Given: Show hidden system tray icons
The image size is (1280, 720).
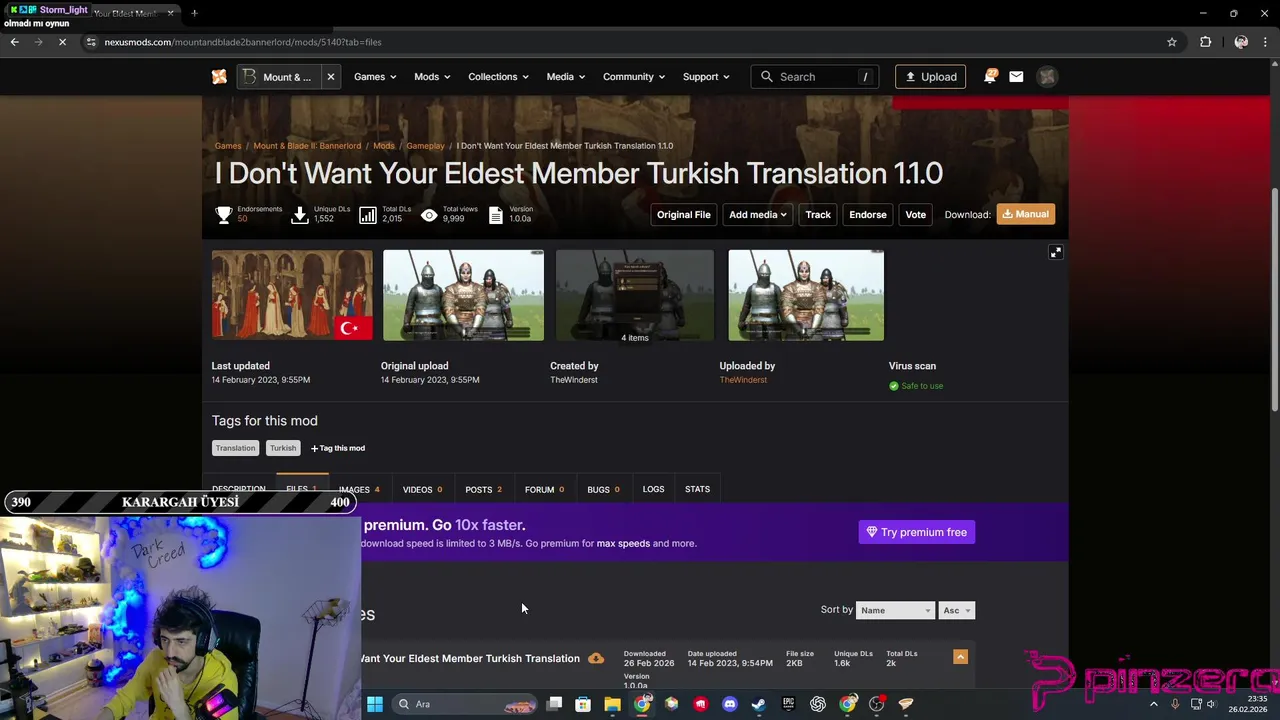Looking at the screenshot, I should 1153,704.
